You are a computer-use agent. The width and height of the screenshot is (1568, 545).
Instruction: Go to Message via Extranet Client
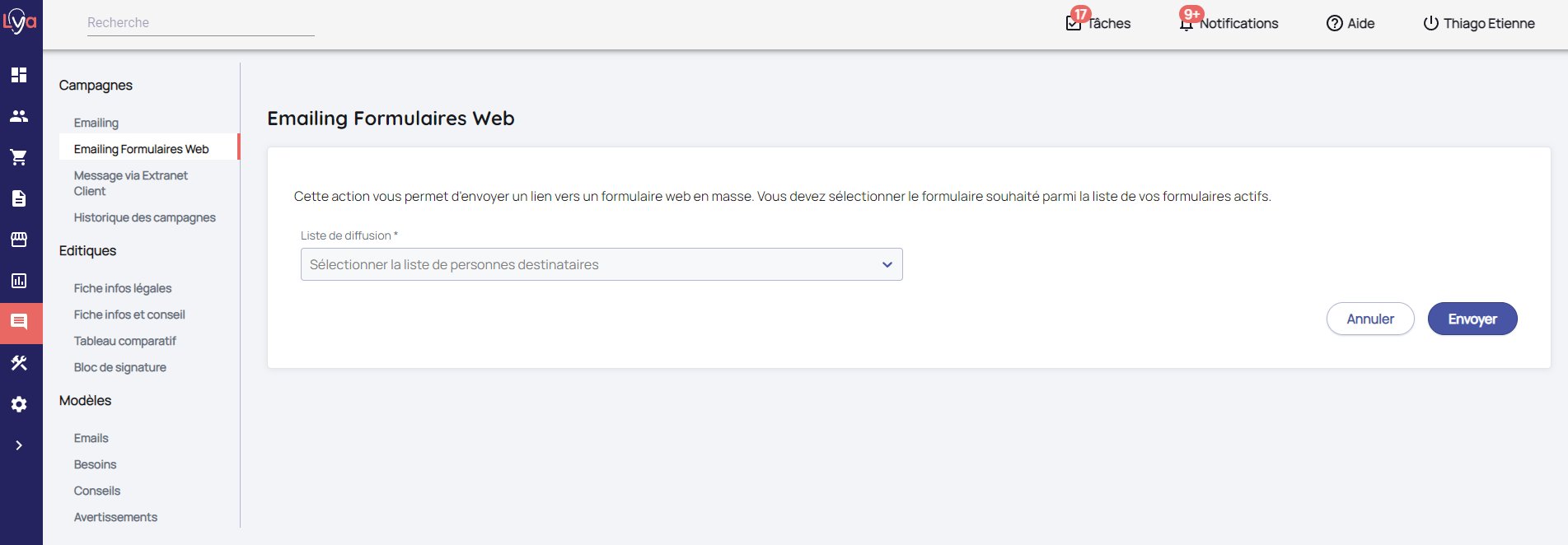pyautogui.click(x=130, y=183)
